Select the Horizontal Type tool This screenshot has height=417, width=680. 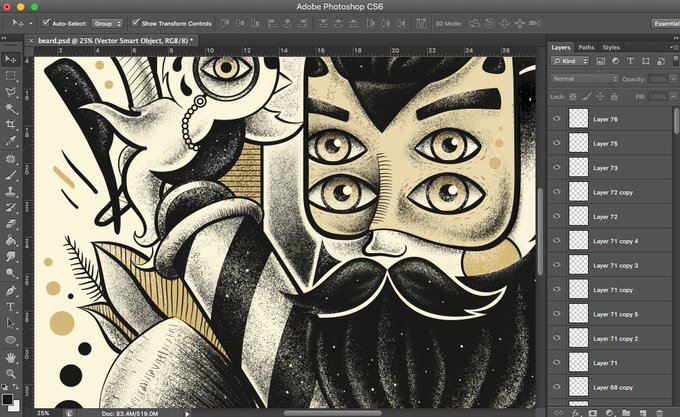10,307
